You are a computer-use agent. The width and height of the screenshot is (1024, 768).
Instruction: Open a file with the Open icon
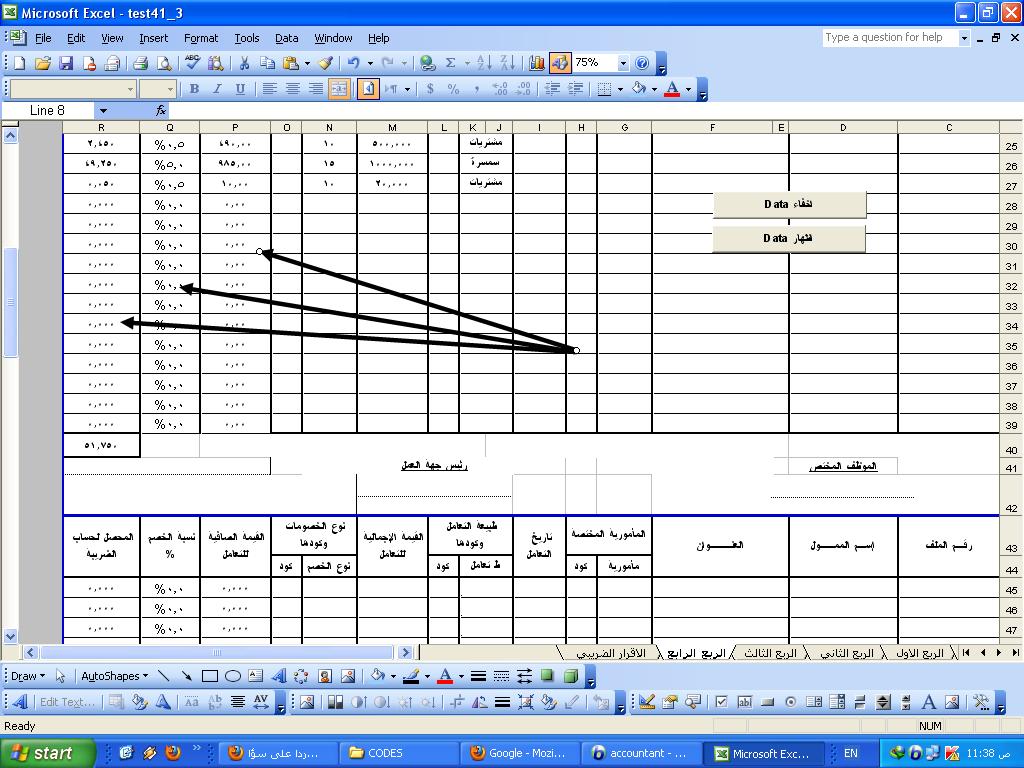point(42,63)
